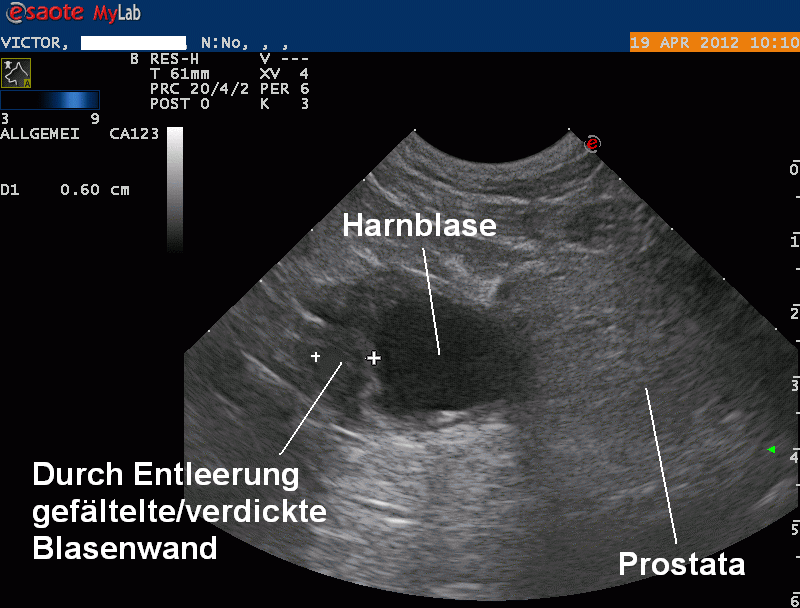Select the Harnblase annotation label

pyautogui.click(x=419, y=226)
